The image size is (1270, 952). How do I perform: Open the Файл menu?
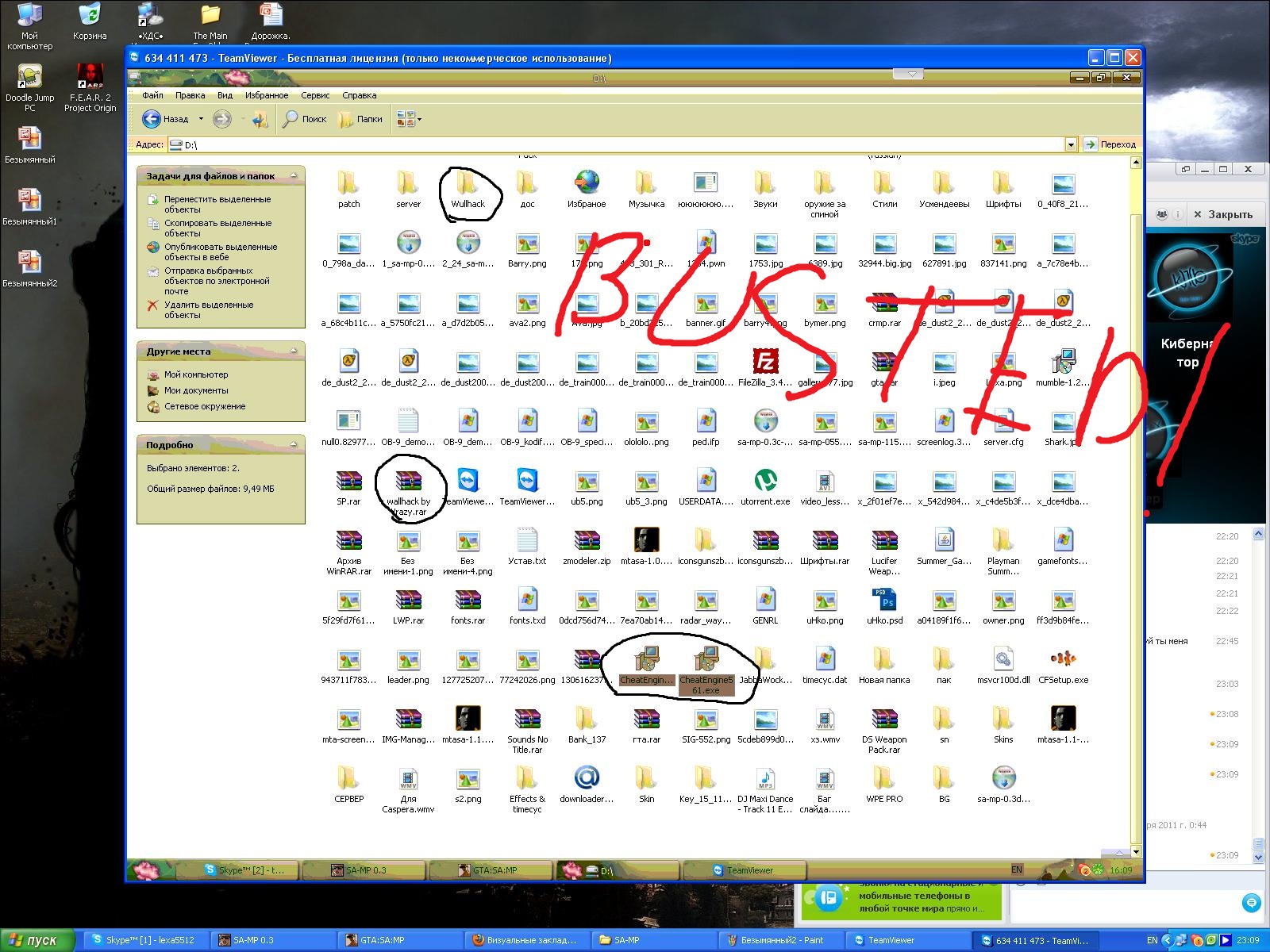[152, 95]
